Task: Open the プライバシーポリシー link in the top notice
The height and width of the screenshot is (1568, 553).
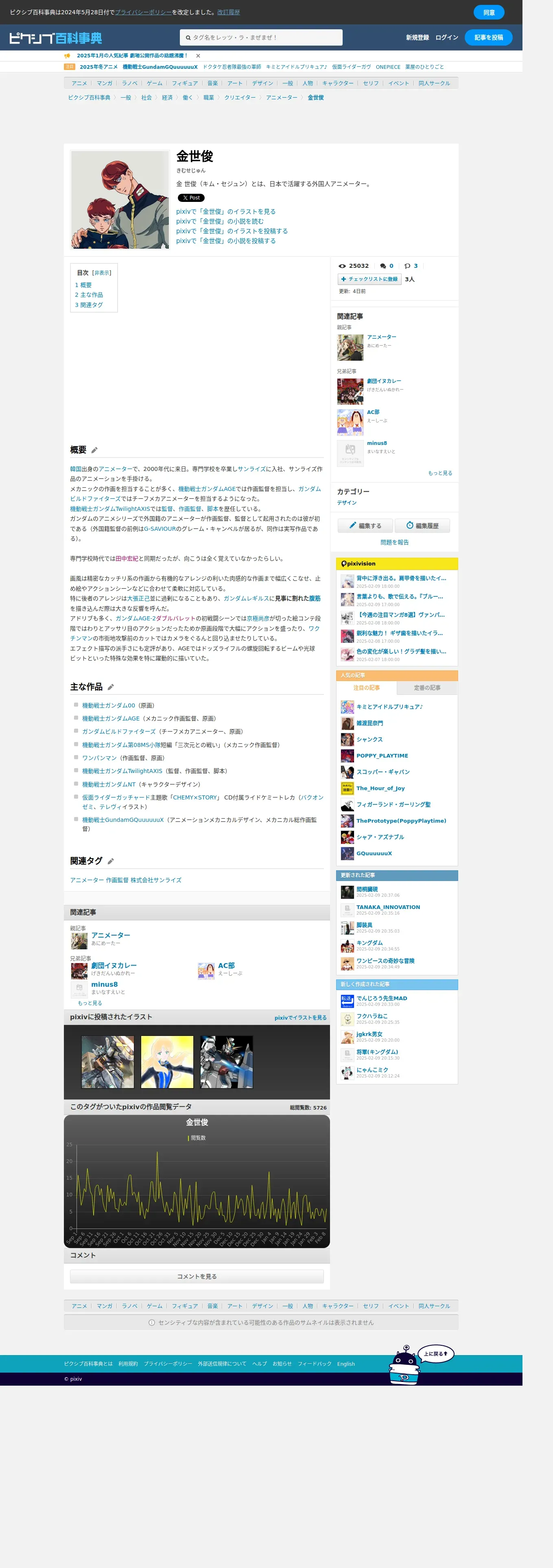Action: tap(143, 12)
